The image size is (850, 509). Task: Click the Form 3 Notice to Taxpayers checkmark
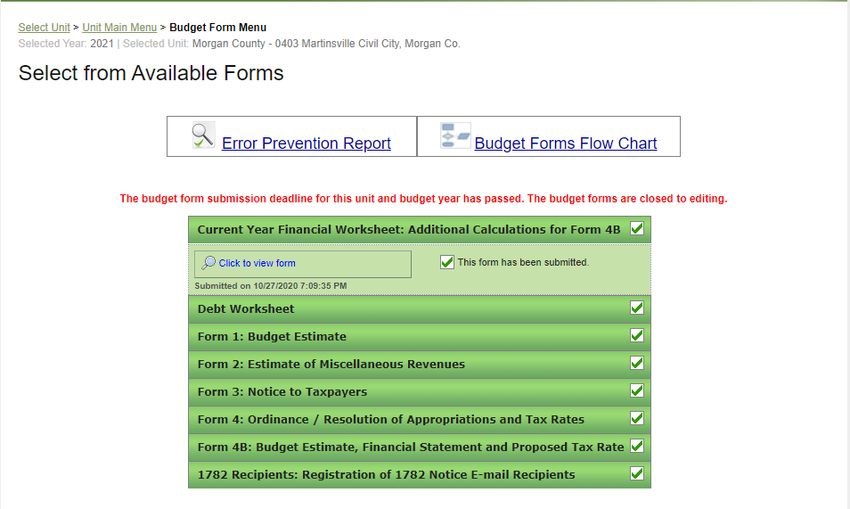pos(637,391)
